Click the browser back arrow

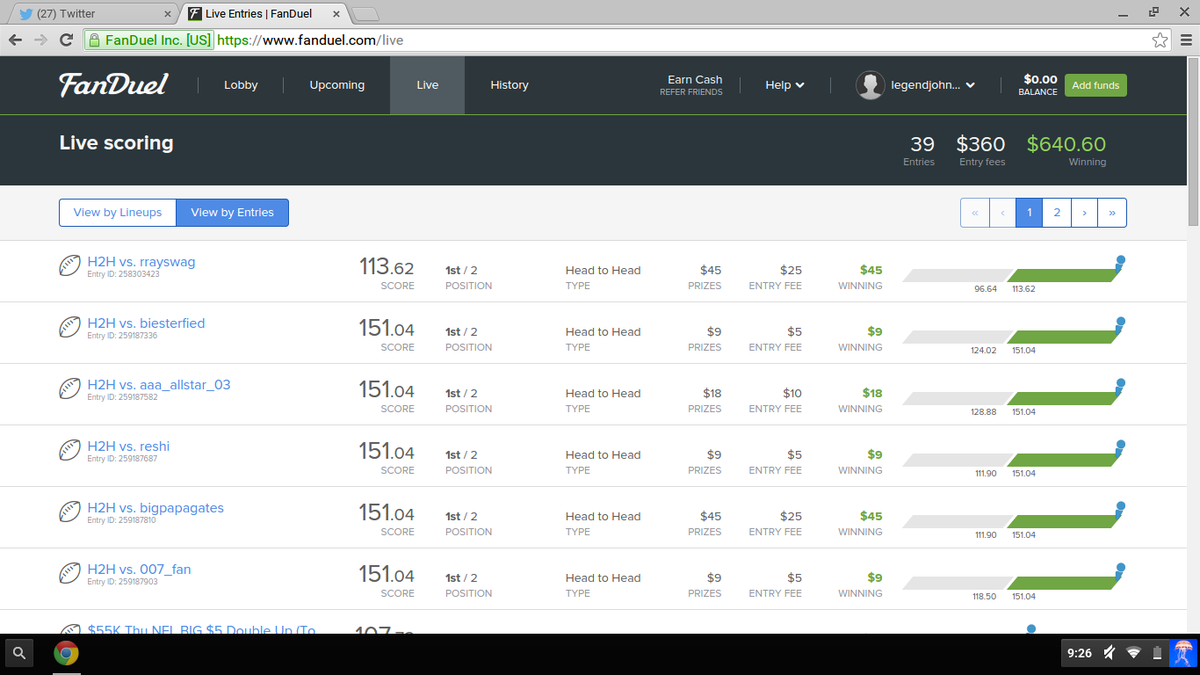click(16, 40)
